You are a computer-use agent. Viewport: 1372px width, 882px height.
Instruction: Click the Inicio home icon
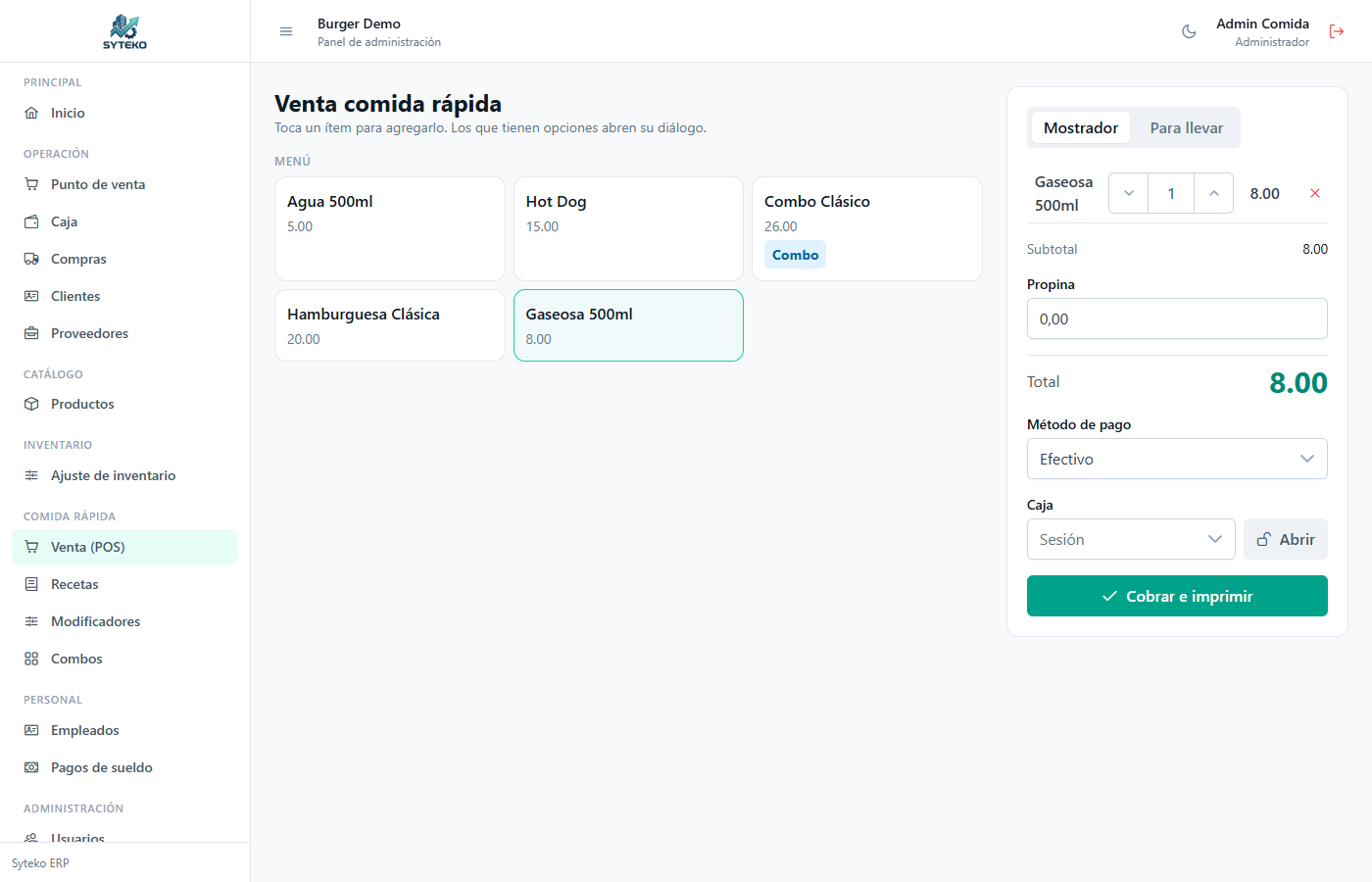click(31, 113)
